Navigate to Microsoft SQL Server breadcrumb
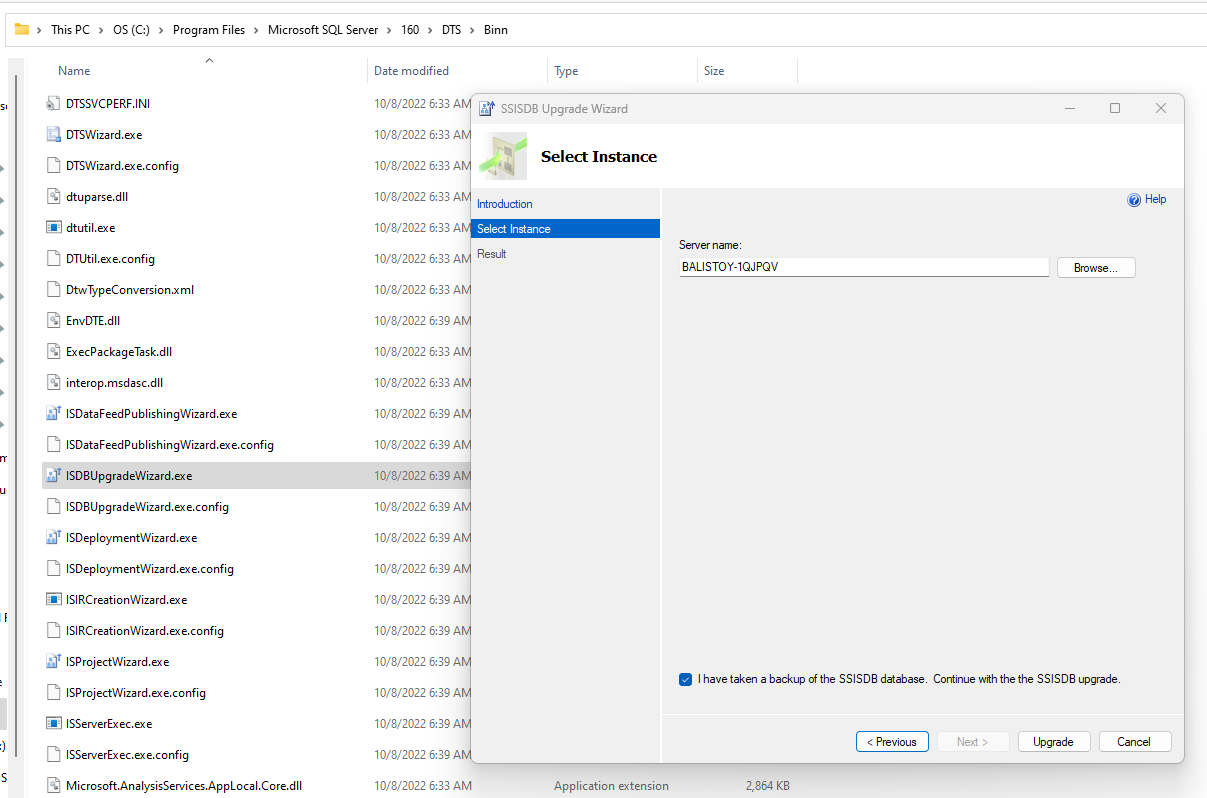Image resolution: width=1207 pixels, height=798 pixels. 323,30
